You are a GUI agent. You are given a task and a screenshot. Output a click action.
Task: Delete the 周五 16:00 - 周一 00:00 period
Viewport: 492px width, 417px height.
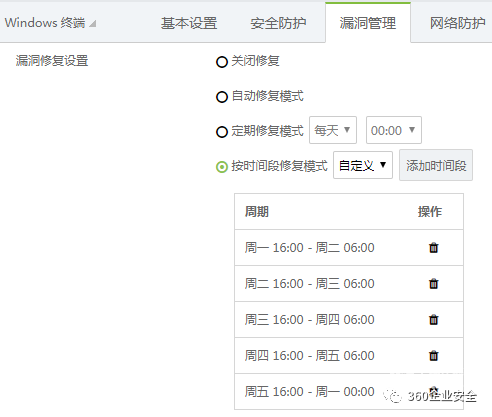coord(433,391)
